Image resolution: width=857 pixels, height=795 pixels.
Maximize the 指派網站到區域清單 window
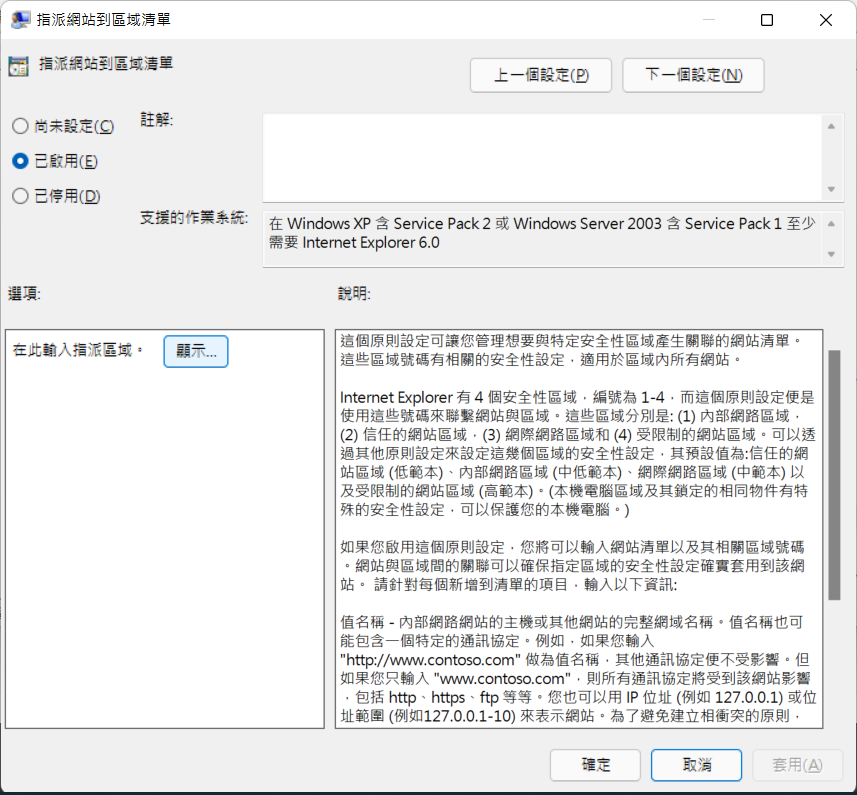click(767, 20)
